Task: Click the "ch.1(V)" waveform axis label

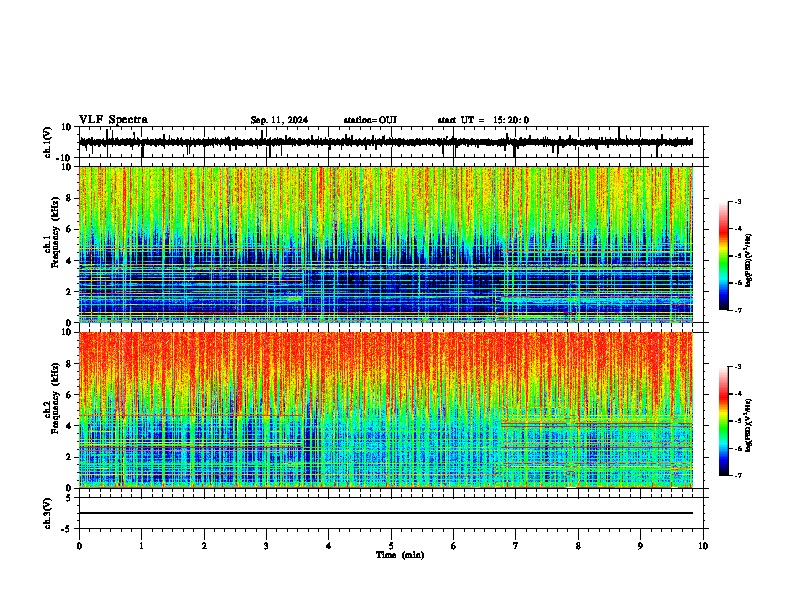Action: click(x=48, y=142)
